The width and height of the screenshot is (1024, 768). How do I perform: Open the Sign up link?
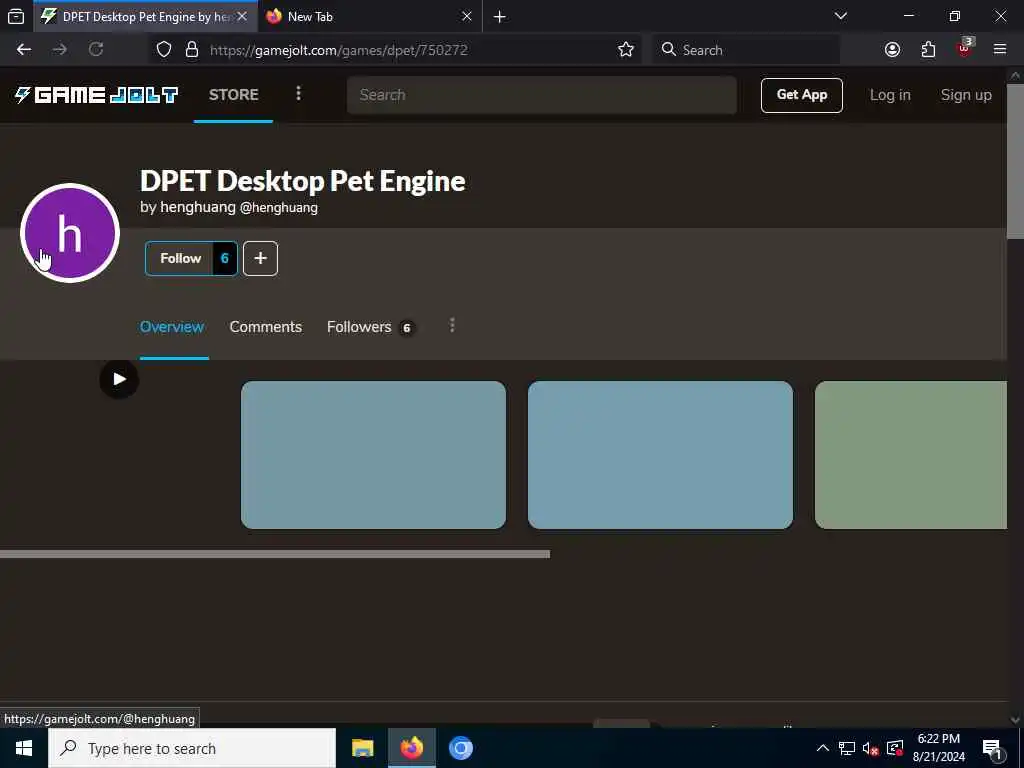pos(966,95)
